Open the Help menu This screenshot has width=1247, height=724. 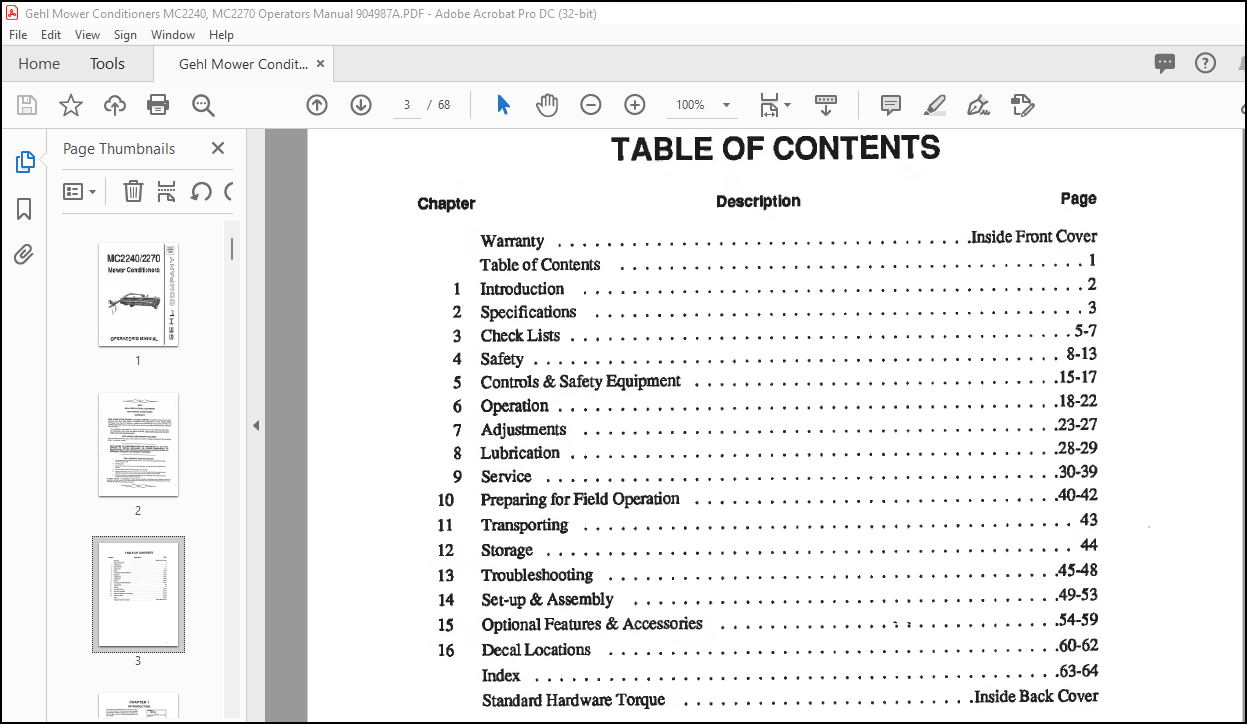click(221, 34)
